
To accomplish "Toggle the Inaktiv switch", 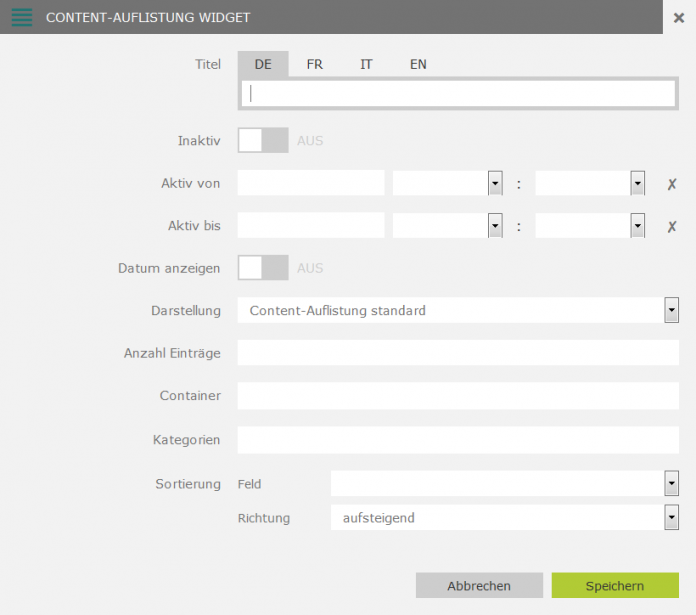I will (x=263, y=141).
